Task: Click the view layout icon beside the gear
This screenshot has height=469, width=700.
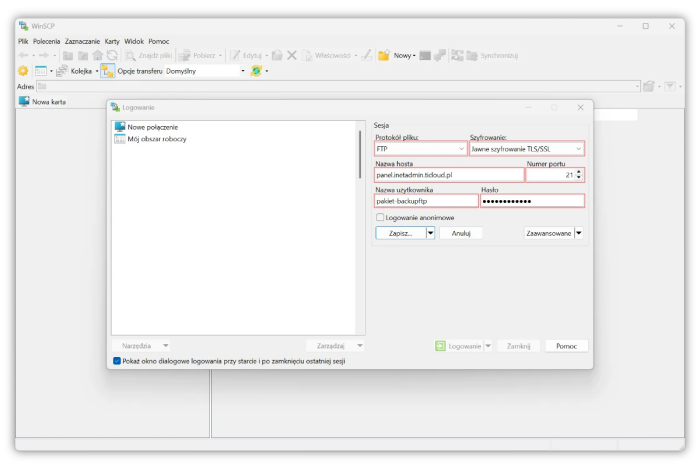Action: pyautogui.click(x=41, y=71)
